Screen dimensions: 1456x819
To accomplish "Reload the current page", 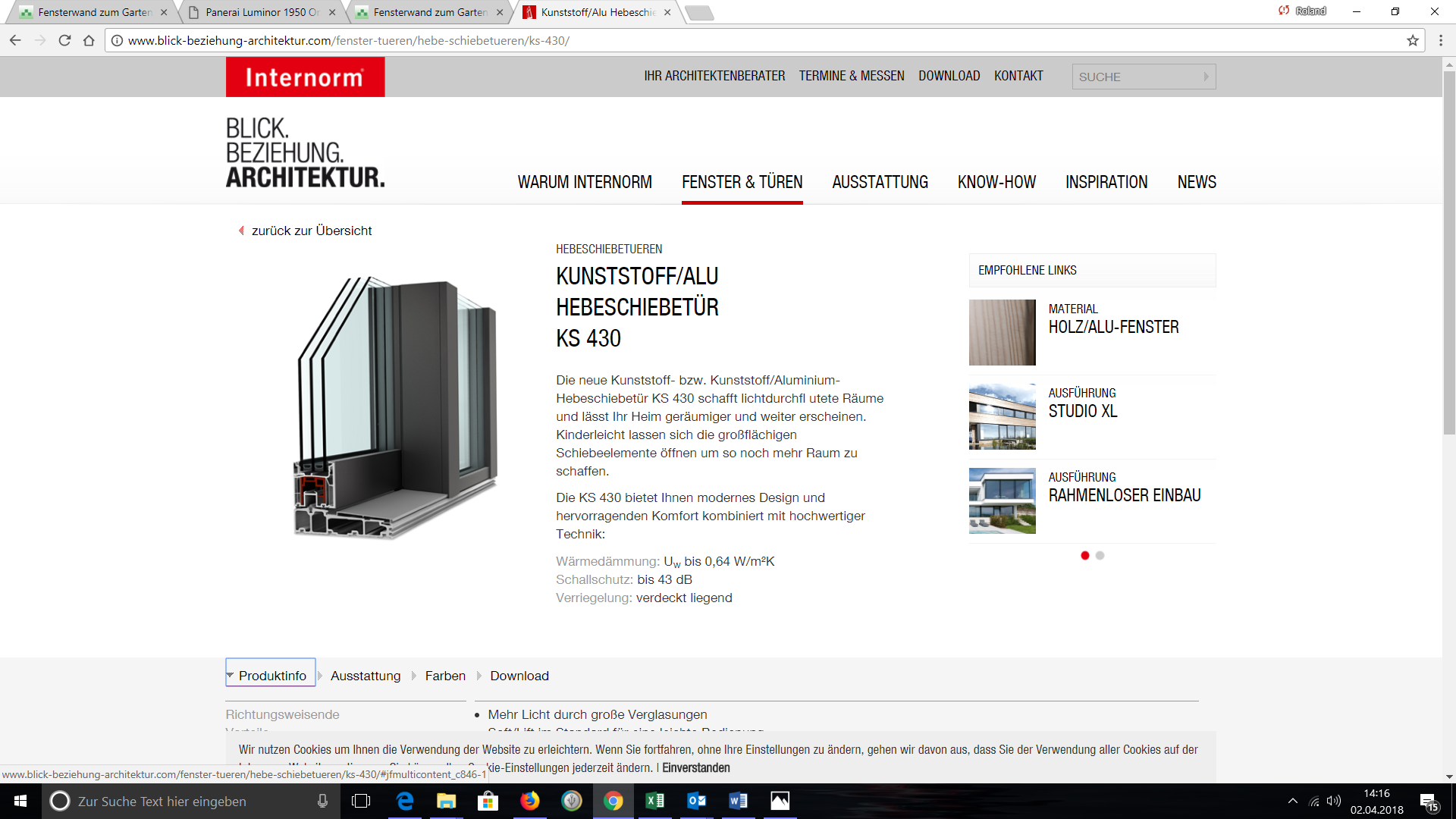I will [x=64, y=40].
